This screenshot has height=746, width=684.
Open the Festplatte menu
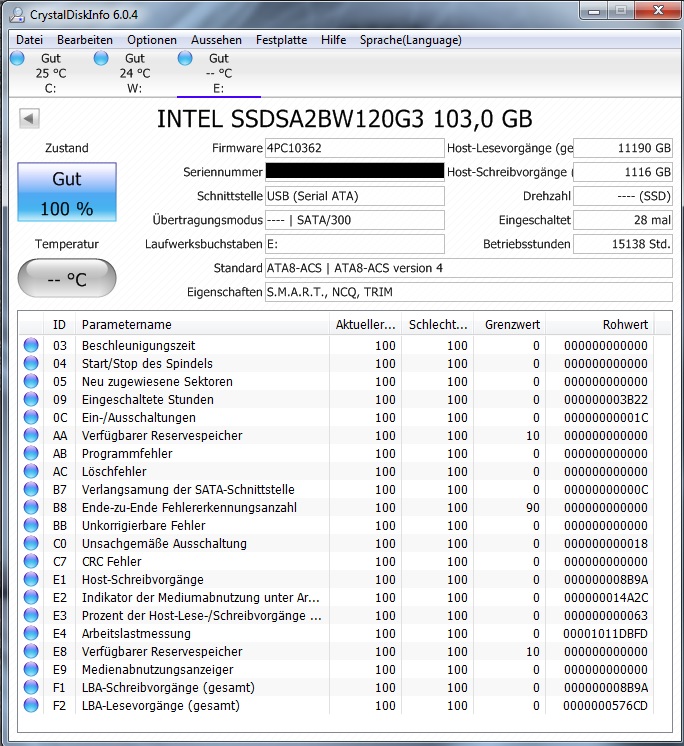tap(282, 40)
